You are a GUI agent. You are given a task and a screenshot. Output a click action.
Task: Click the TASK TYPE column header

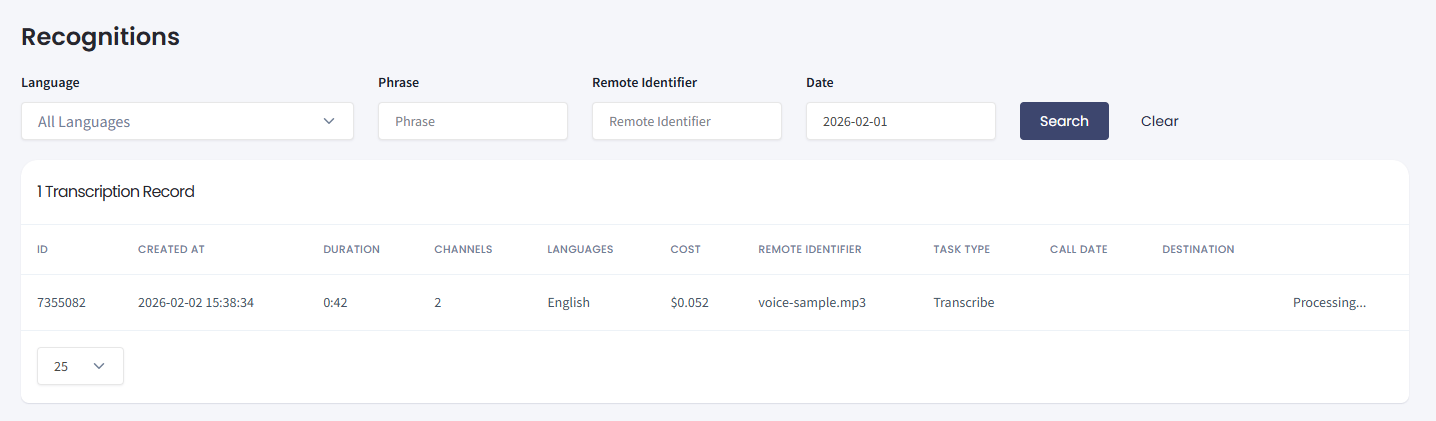[x=962, y=249]
